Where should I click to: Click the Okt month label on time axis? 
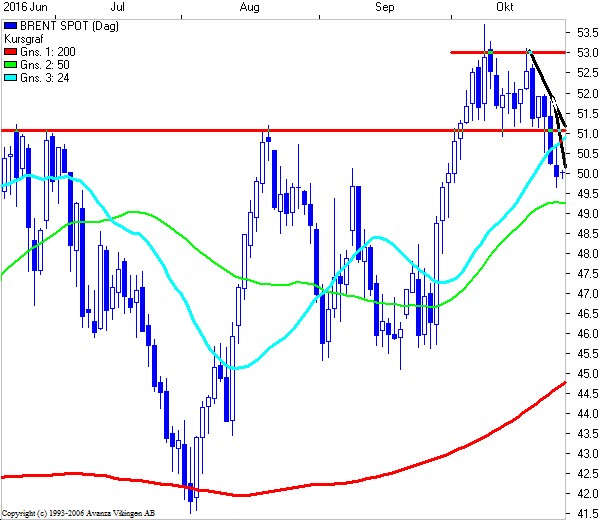pyautogui.click(x=504, y=7)
